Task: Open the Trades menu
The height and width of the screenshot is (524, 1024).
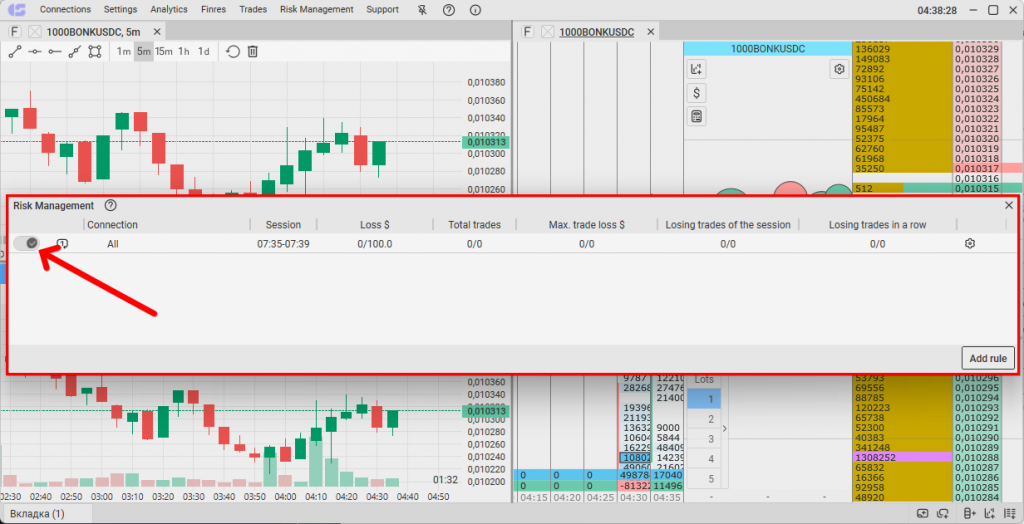Action: [x=253, y=10]
